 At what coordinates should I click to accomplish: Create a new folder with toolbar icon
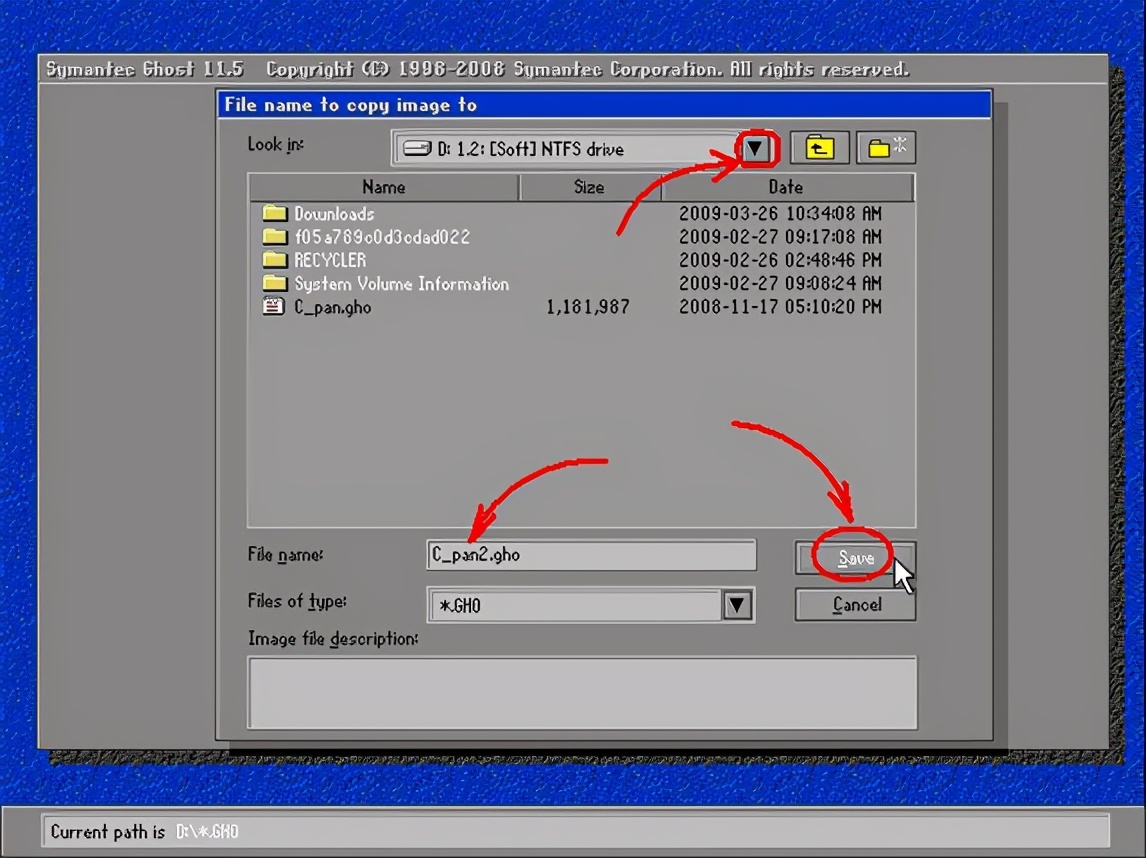click(x=886, y=148)
